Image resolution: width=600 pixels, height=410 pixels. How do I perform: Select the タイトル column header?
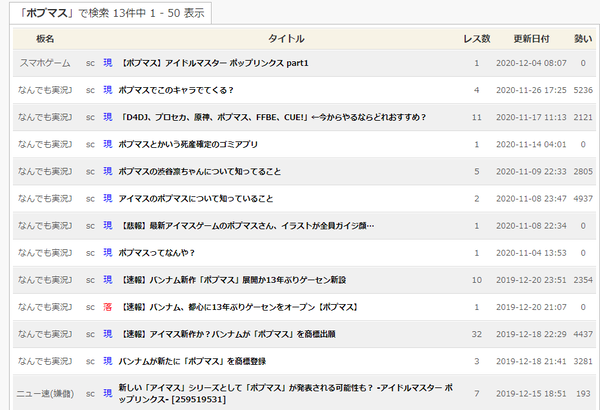coord(286,39)
